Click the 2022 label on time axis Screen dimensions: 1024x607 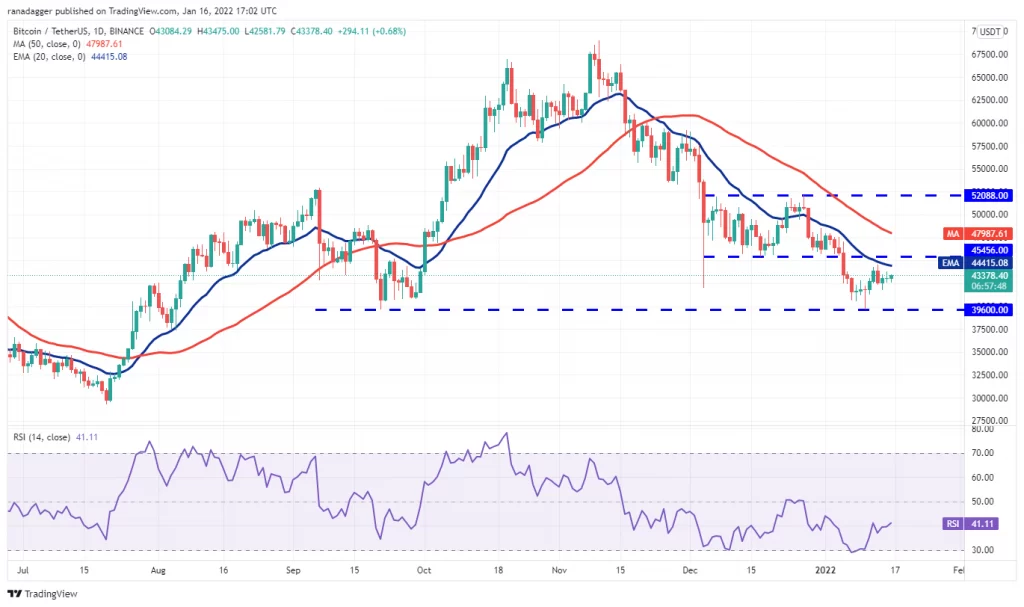coord(825,570)
